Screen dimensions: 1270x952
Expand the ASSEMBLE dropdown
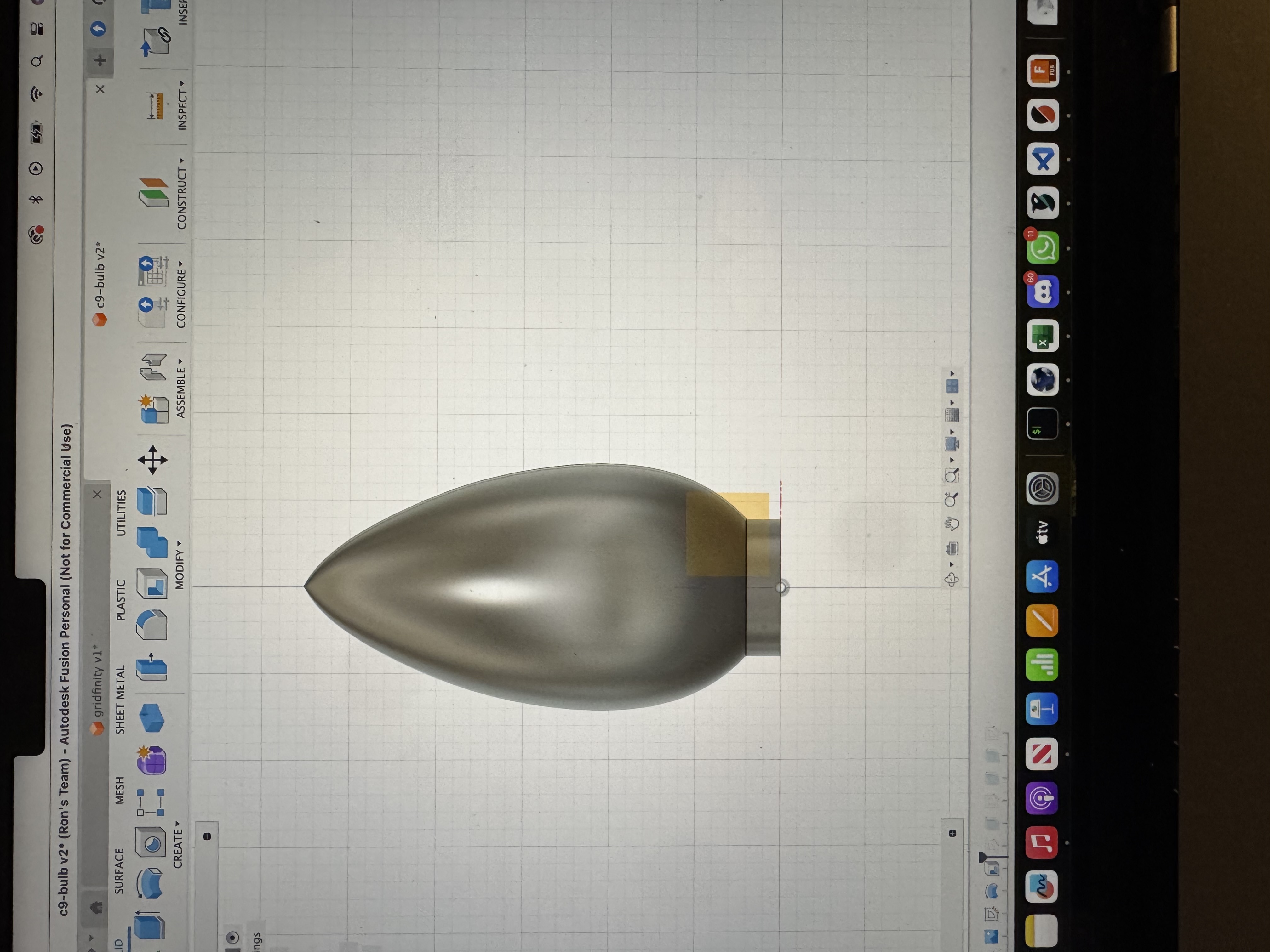click(x=181, y=388)
